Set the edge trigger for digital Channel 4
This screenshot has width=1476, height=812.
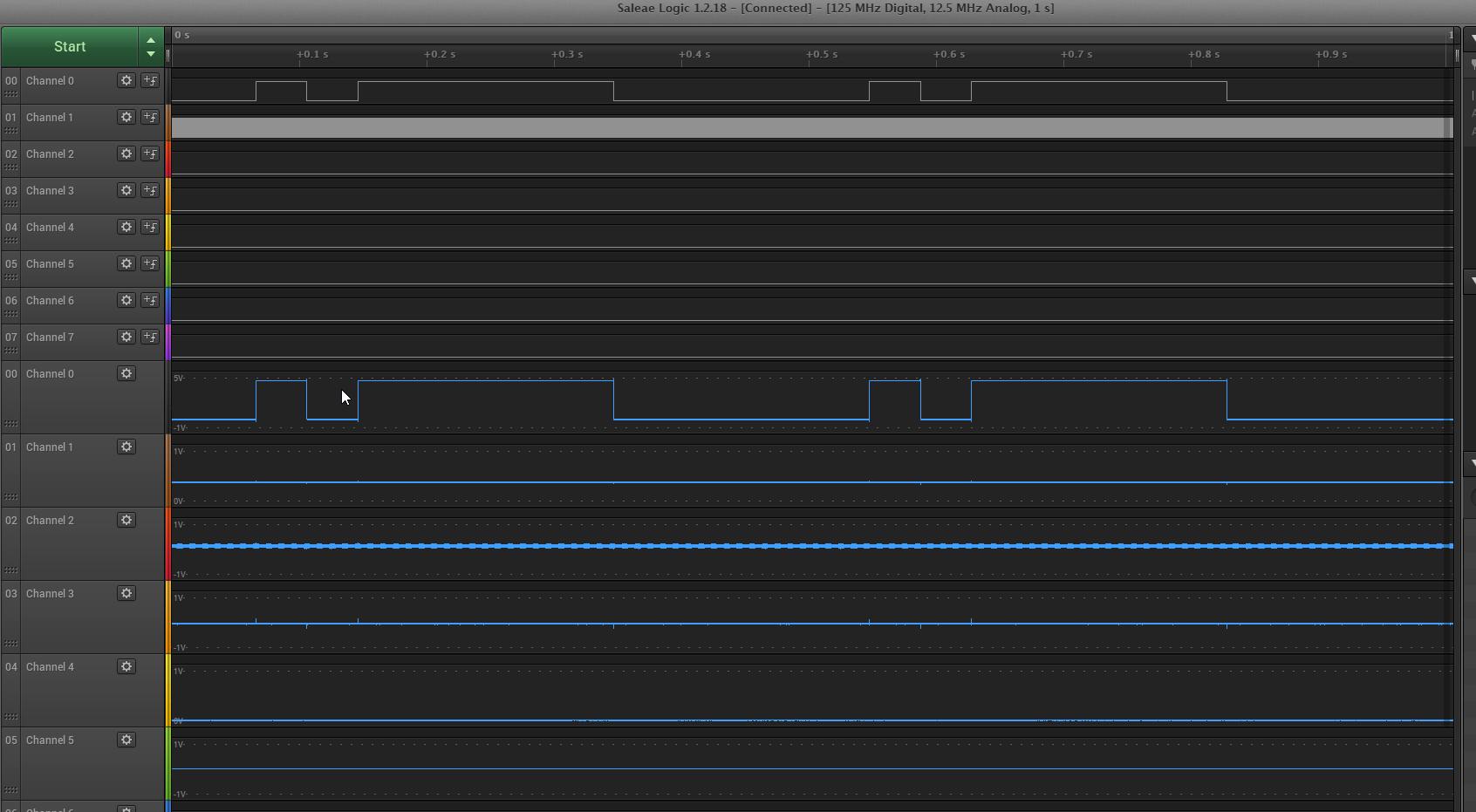[150, 227]
